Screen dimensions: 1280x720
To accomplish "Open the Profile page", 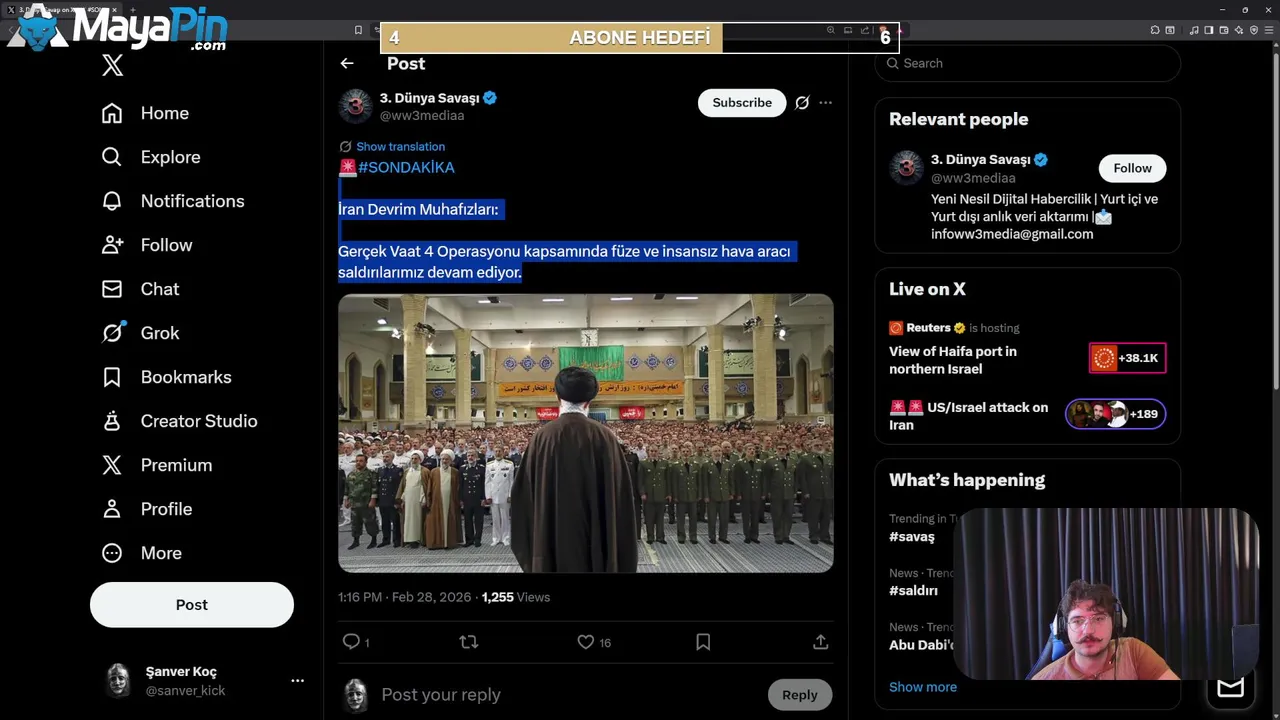I will 146,509.
